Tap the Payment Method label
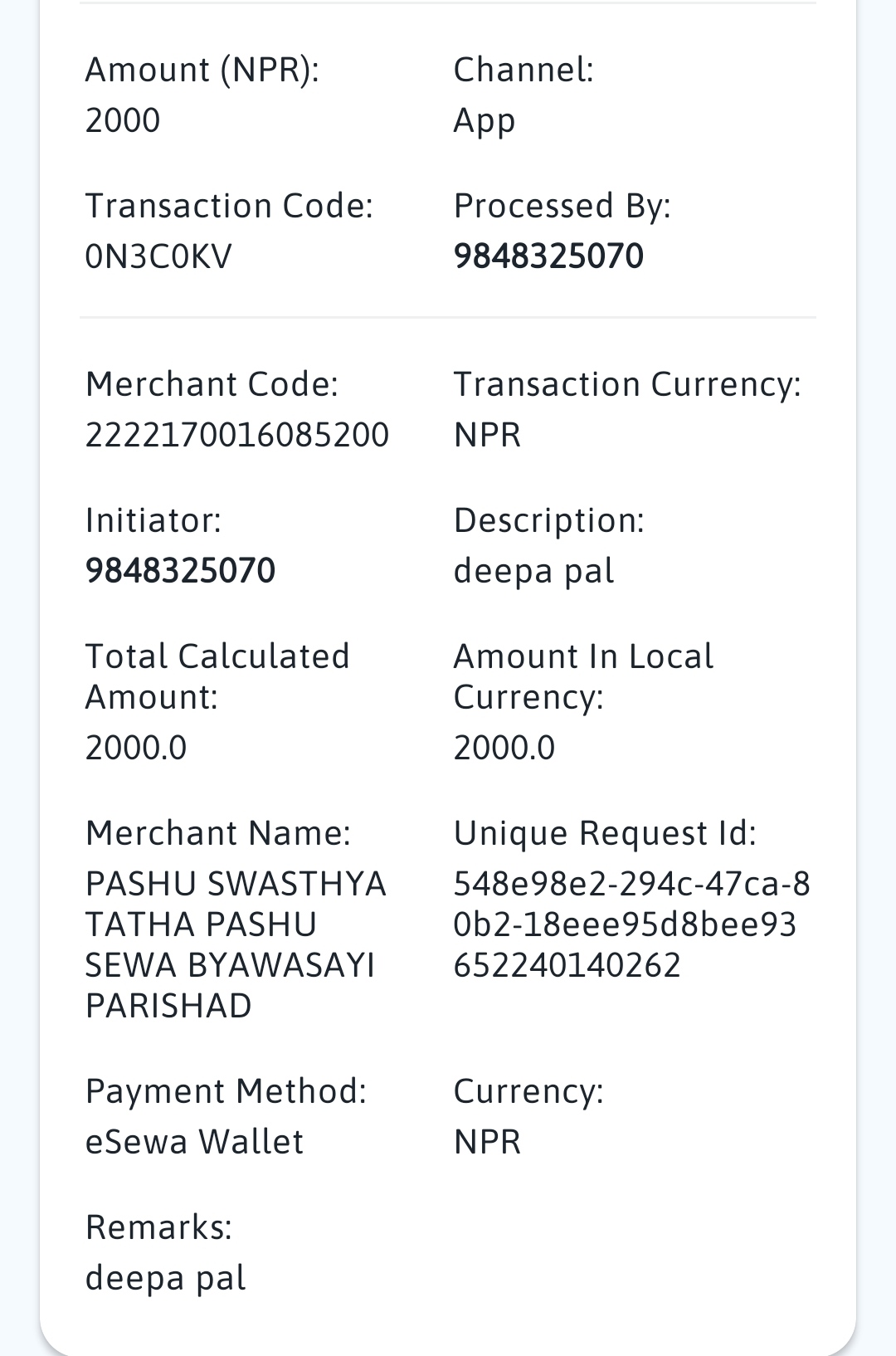Viewport: 896px width, 1356px height. [x=226, y=1090]
